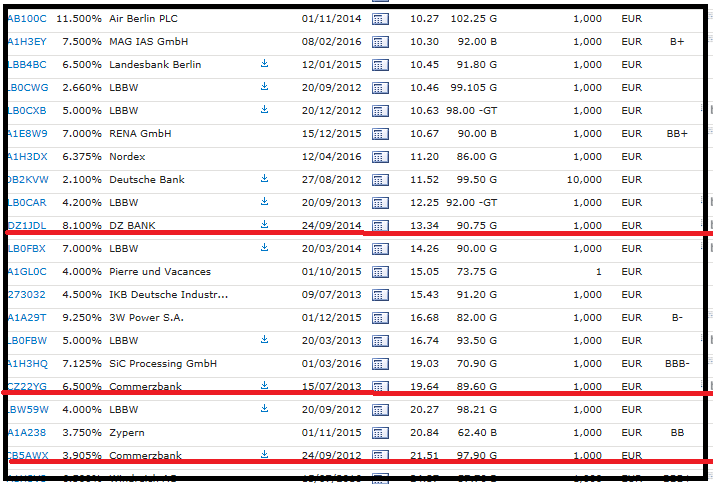The image size is (713, 484).
Task: Download document for CZ22YG Commerzbank bond
Action: [264, 385]
